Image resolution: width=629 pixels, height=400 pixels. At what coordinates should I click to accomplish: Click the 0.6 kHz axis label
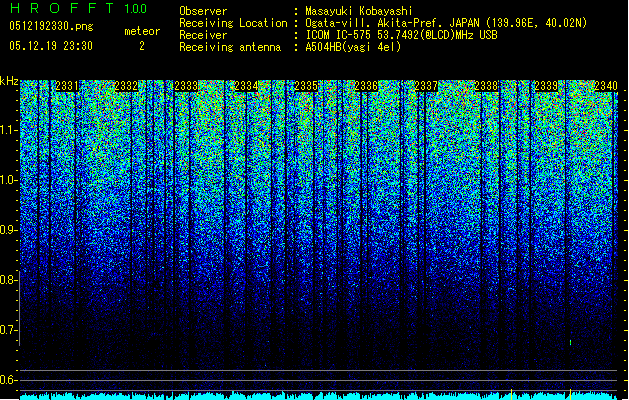[x=9, y=380]
